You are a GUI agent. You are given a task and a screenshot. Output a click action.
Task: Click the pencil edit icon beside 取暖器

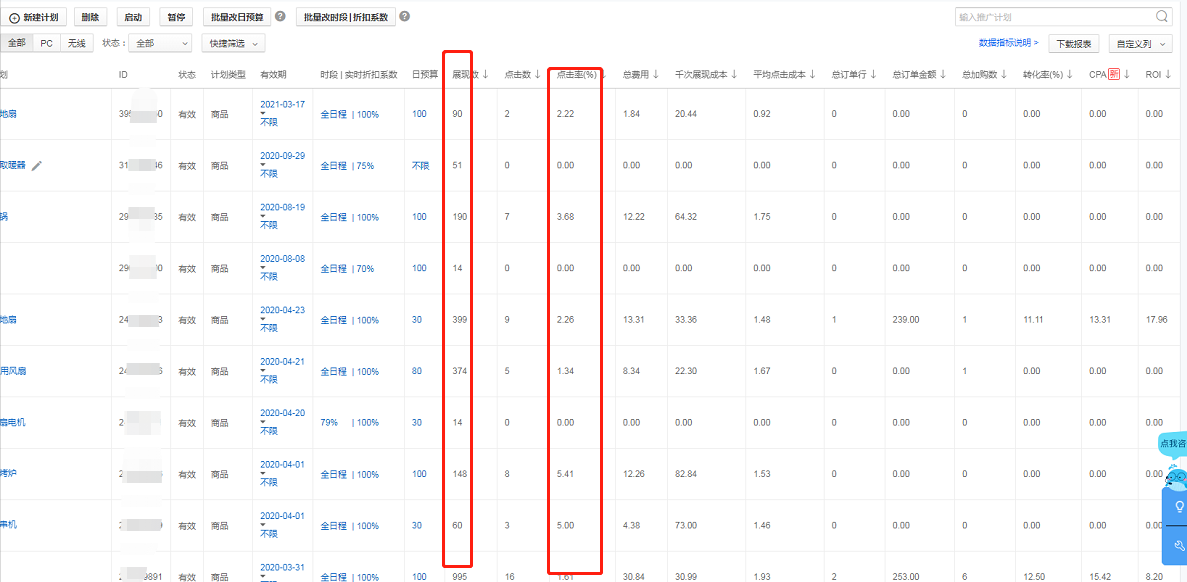36,166
